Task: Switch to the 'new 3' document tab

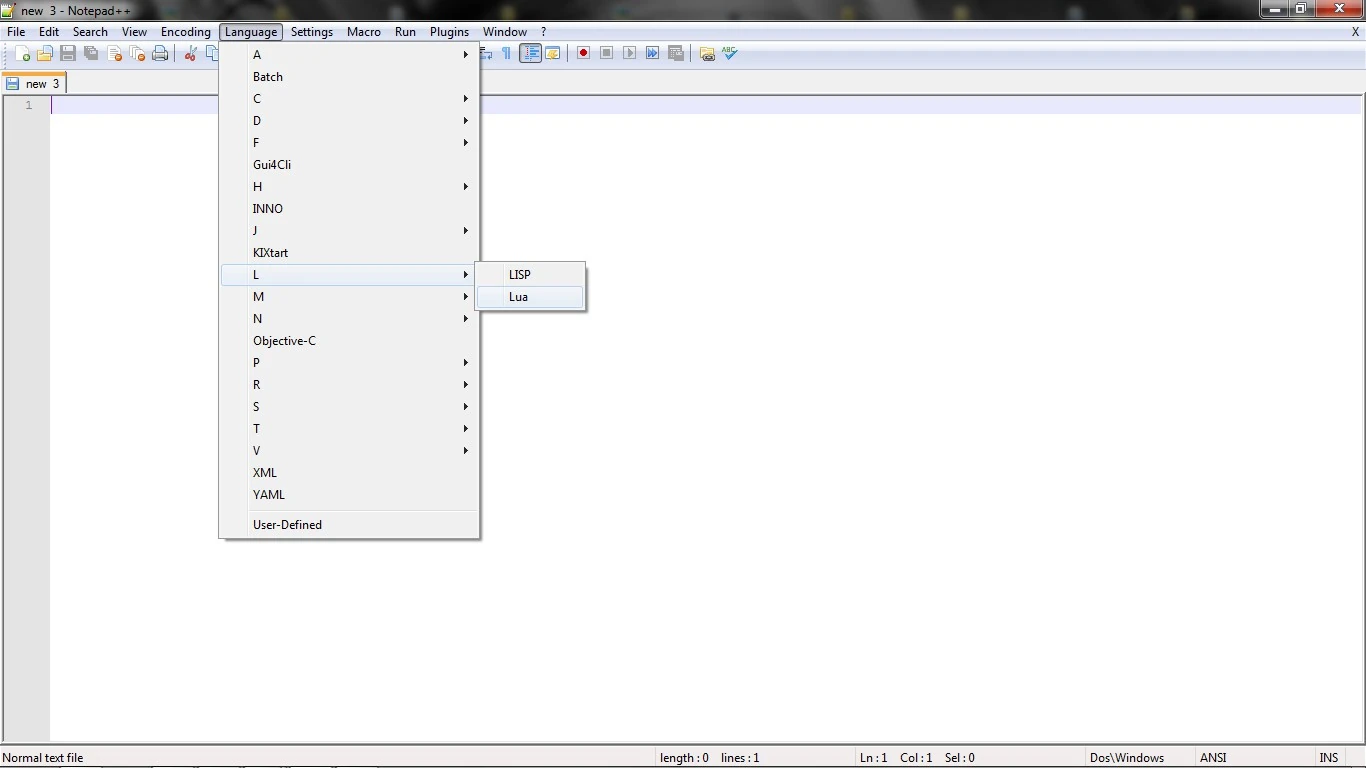Action: tap(34, 84)
